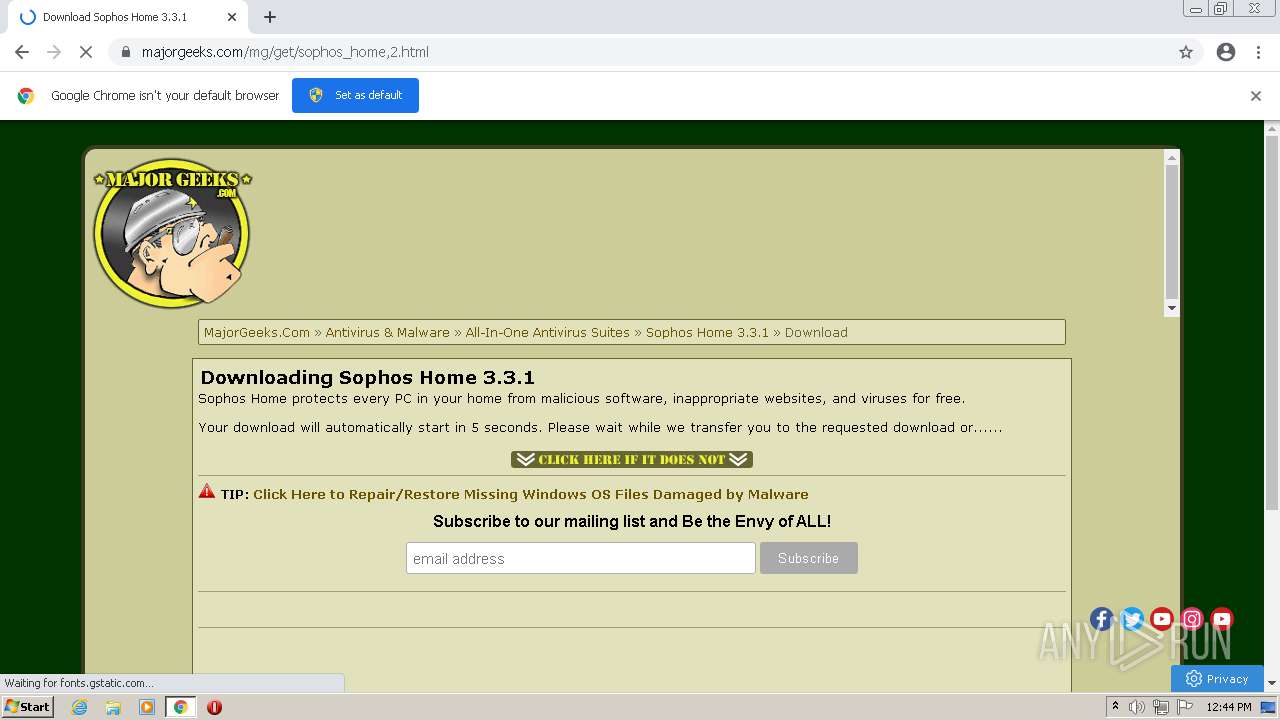Viewport: 1280px width, 720px height.
Task: Go back to previous page
Action: 22,52
